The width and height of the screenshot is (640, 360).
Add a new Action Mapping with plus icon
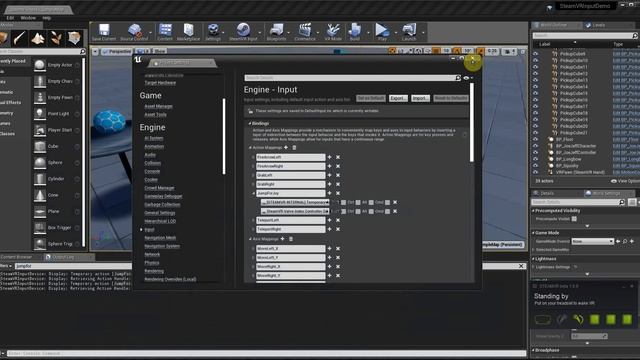click(286, 147)
